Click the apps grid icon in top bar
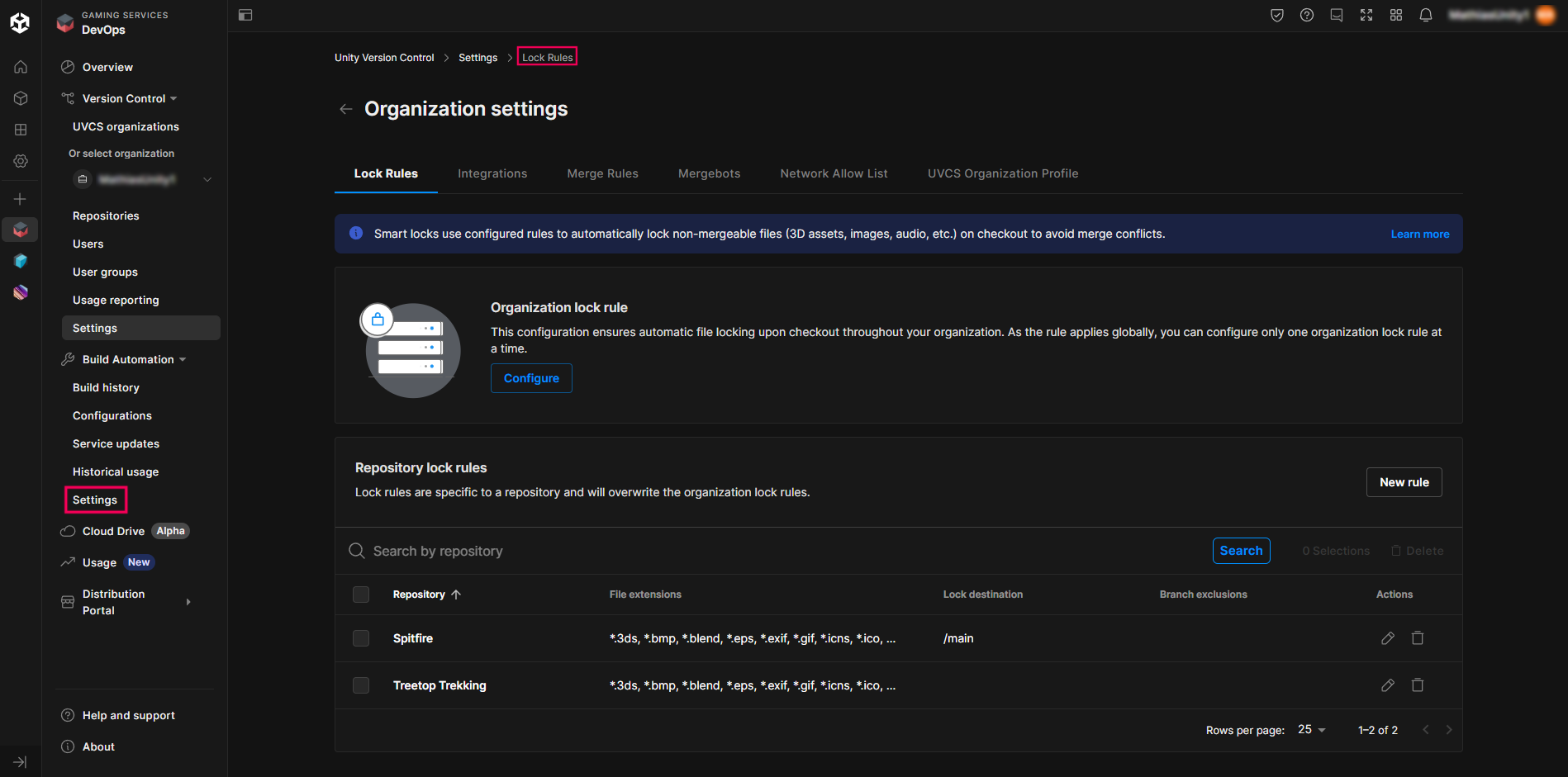The image size is (1568, 777). [1395, 15]
